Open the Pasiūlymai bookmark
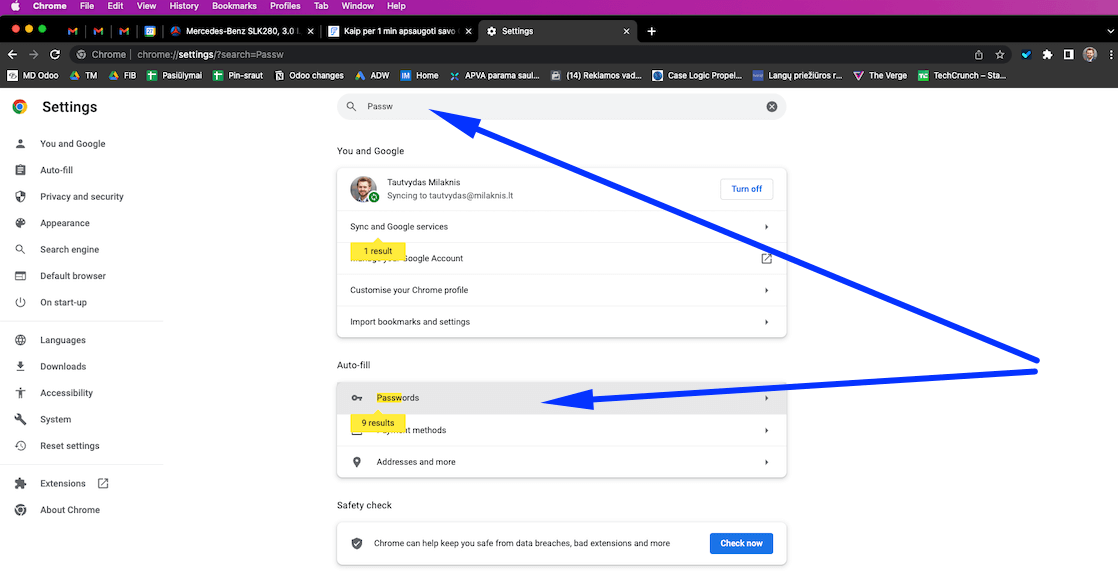This screenshot has height=576, width=1118. (x=173, y=75)
